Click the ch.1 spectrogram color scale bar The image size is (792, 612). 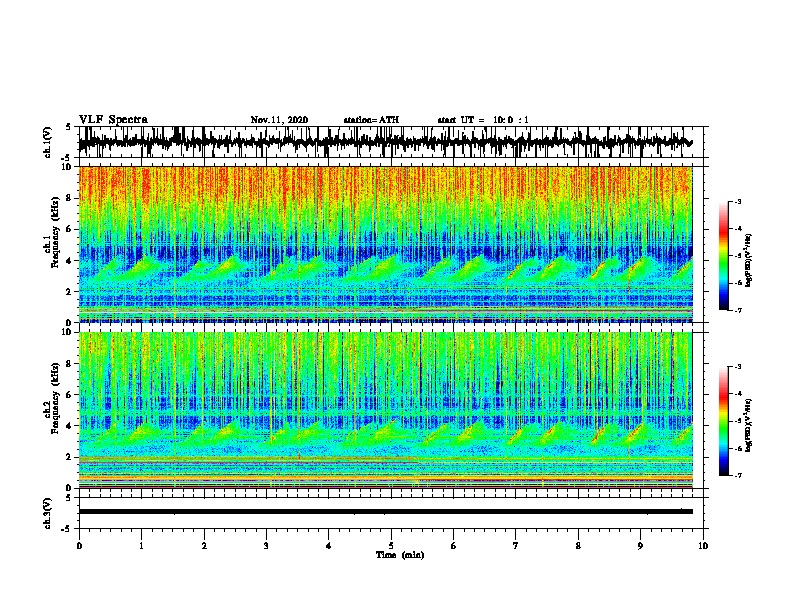click(724, 256)
